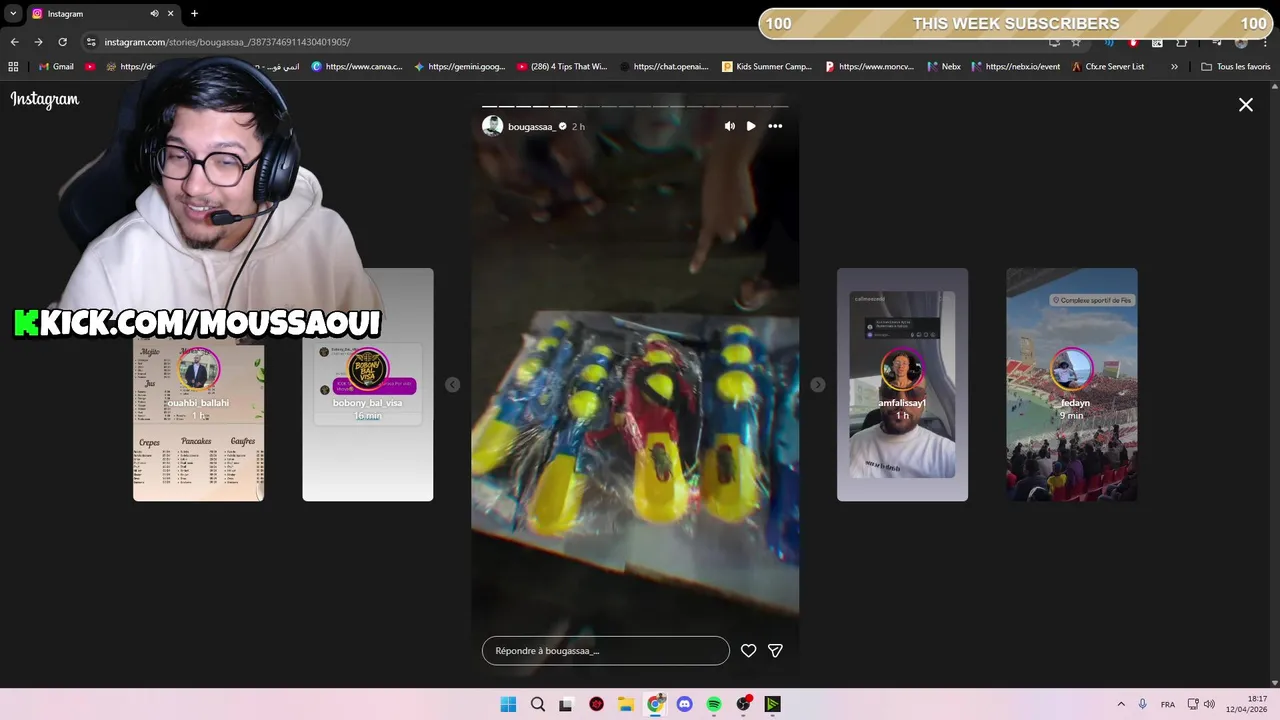Open the apps grid in bookmarks bar
Screen dimensions: 1280x720
point(13,67)
